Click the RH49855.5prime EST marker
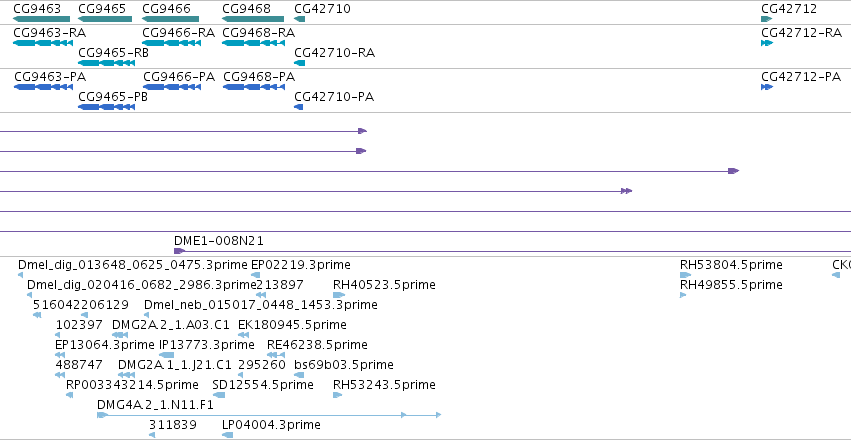Viewport: 851px width, 440px height. pos(683,295)
